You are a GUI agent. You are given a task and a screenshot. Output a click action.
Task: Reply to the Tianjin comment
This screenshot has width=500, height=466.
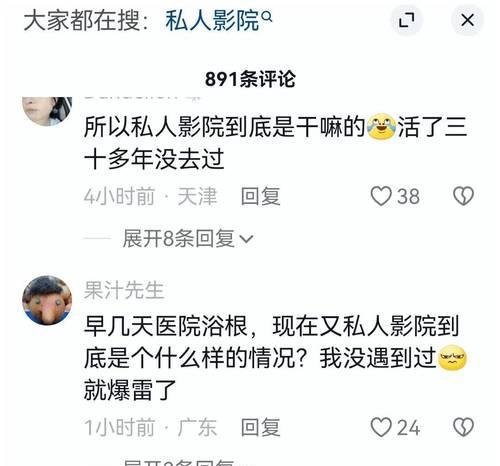(260, 196)
